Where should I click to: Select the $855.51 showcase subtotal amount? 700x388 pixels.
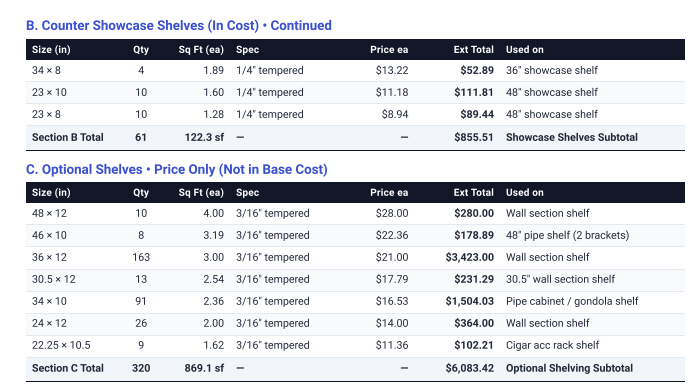(x=474, y=137)
